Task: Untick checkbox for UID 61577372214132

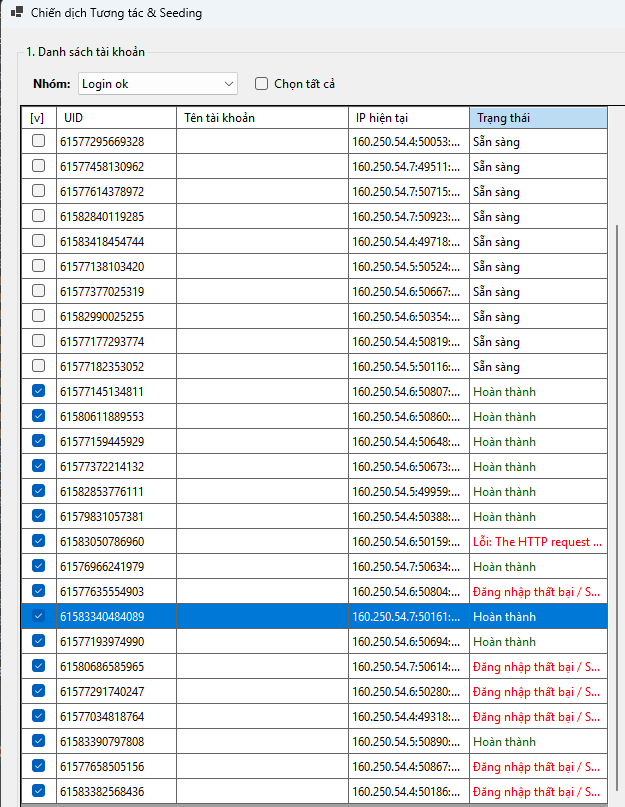Action: click(x=39, y=466)
